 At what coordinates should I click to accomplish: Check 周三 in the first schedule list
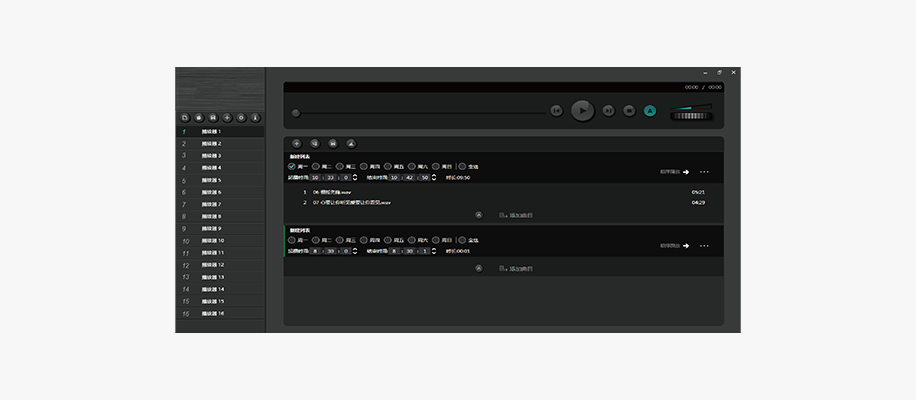point(341,166)
